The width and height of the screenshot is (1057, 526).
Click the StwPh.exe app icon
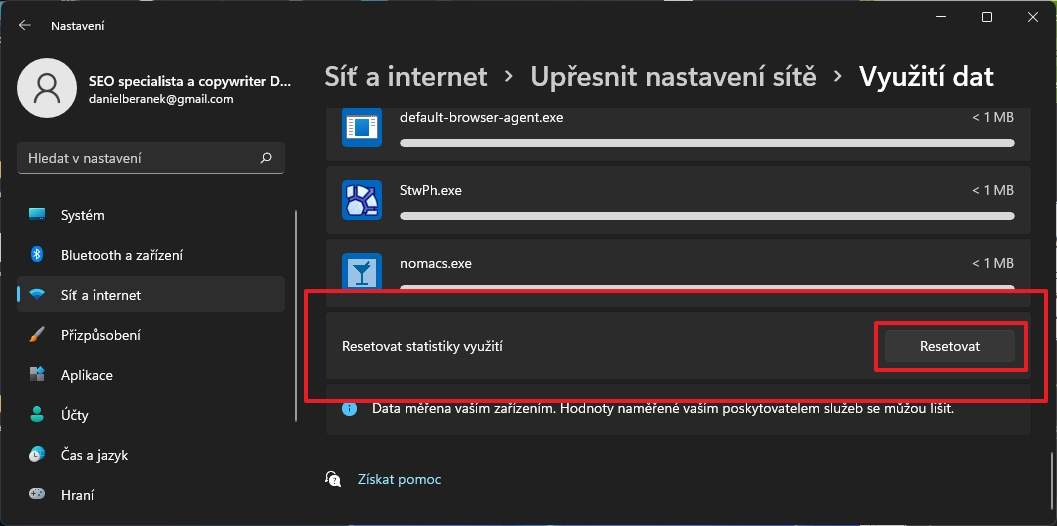point(359,200)
